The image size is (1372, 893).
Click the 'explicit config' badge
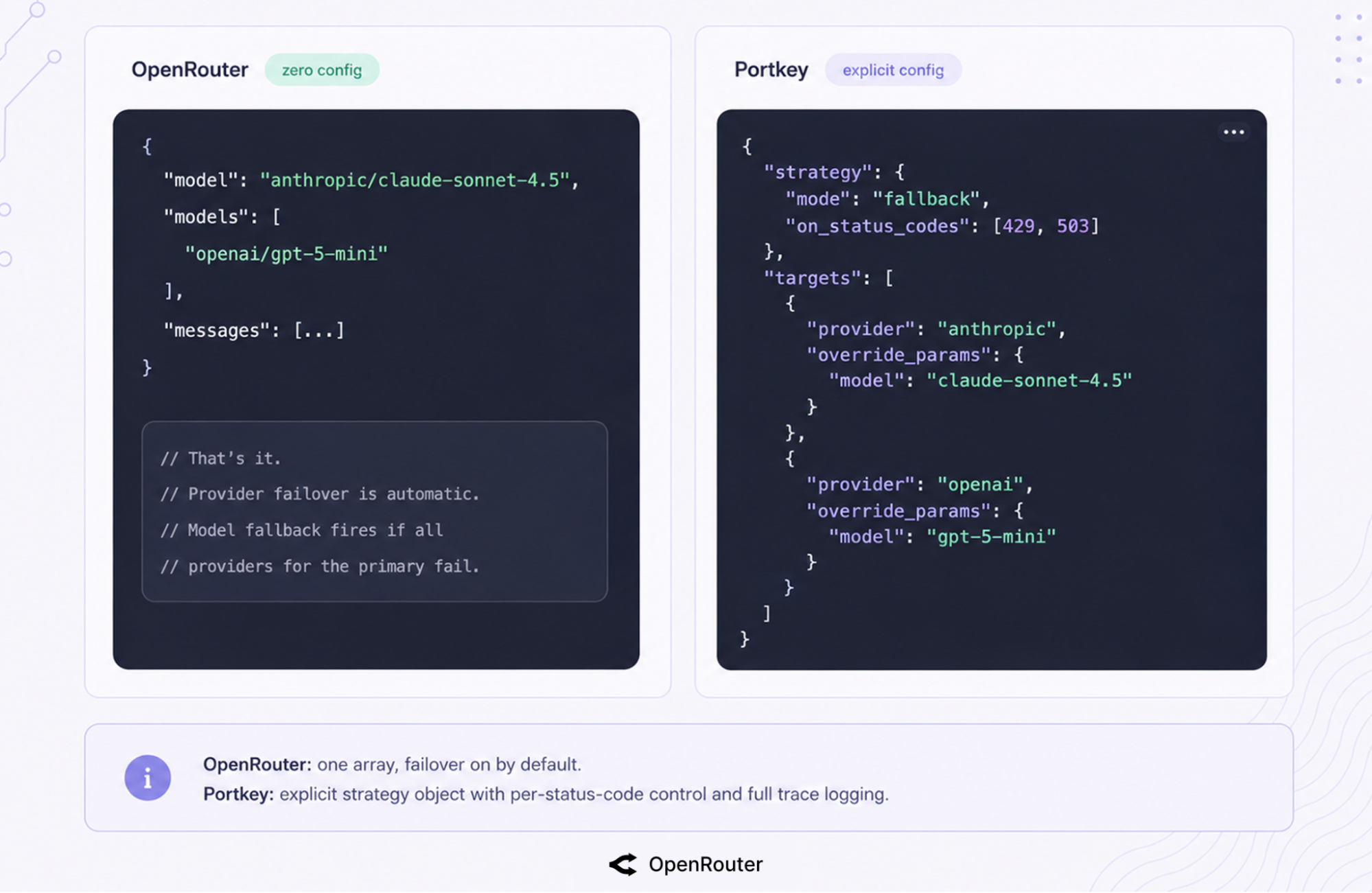tap(893, 70)
